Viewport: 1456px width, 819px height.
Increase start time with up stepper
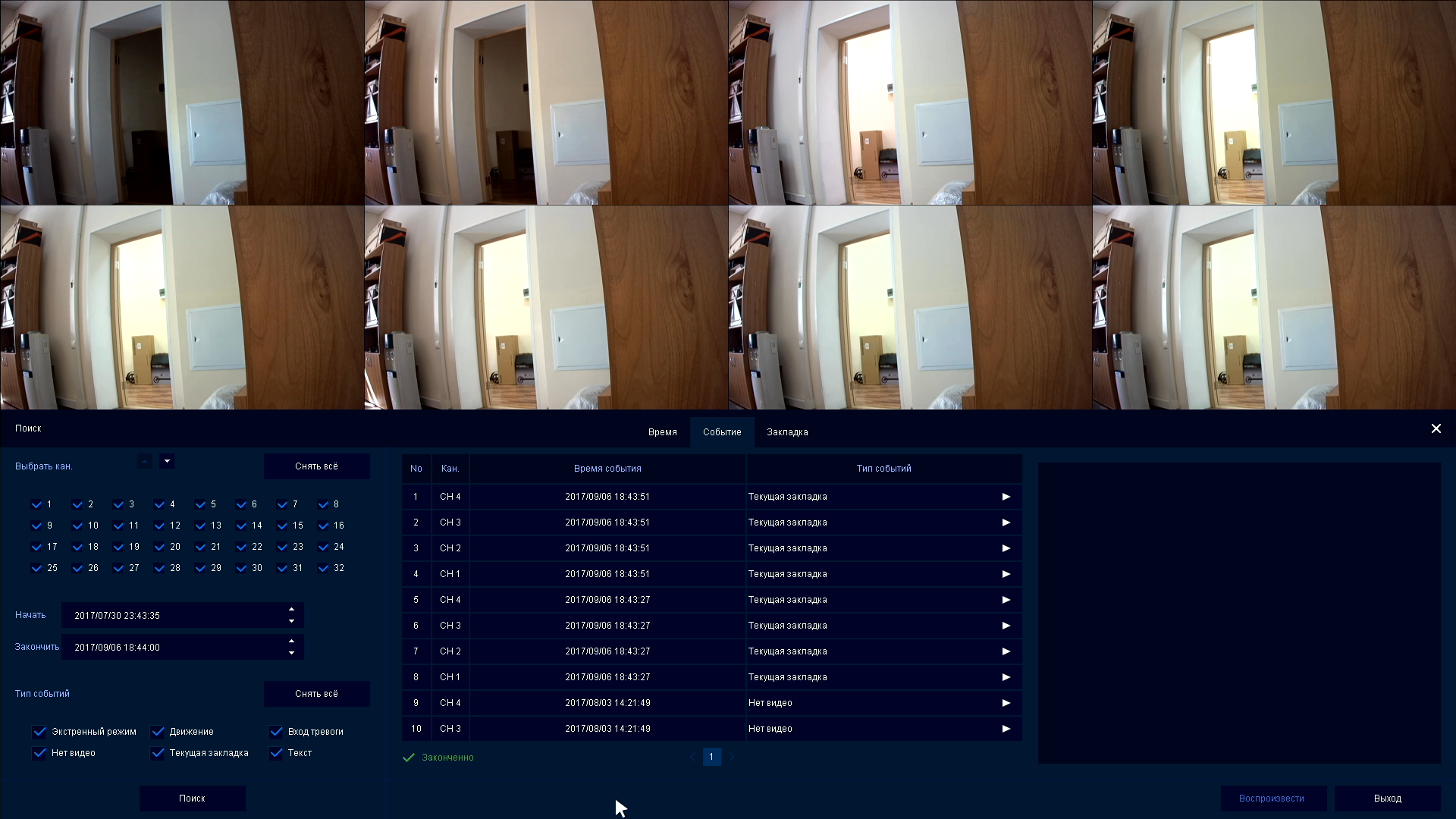tap(292, 610)
